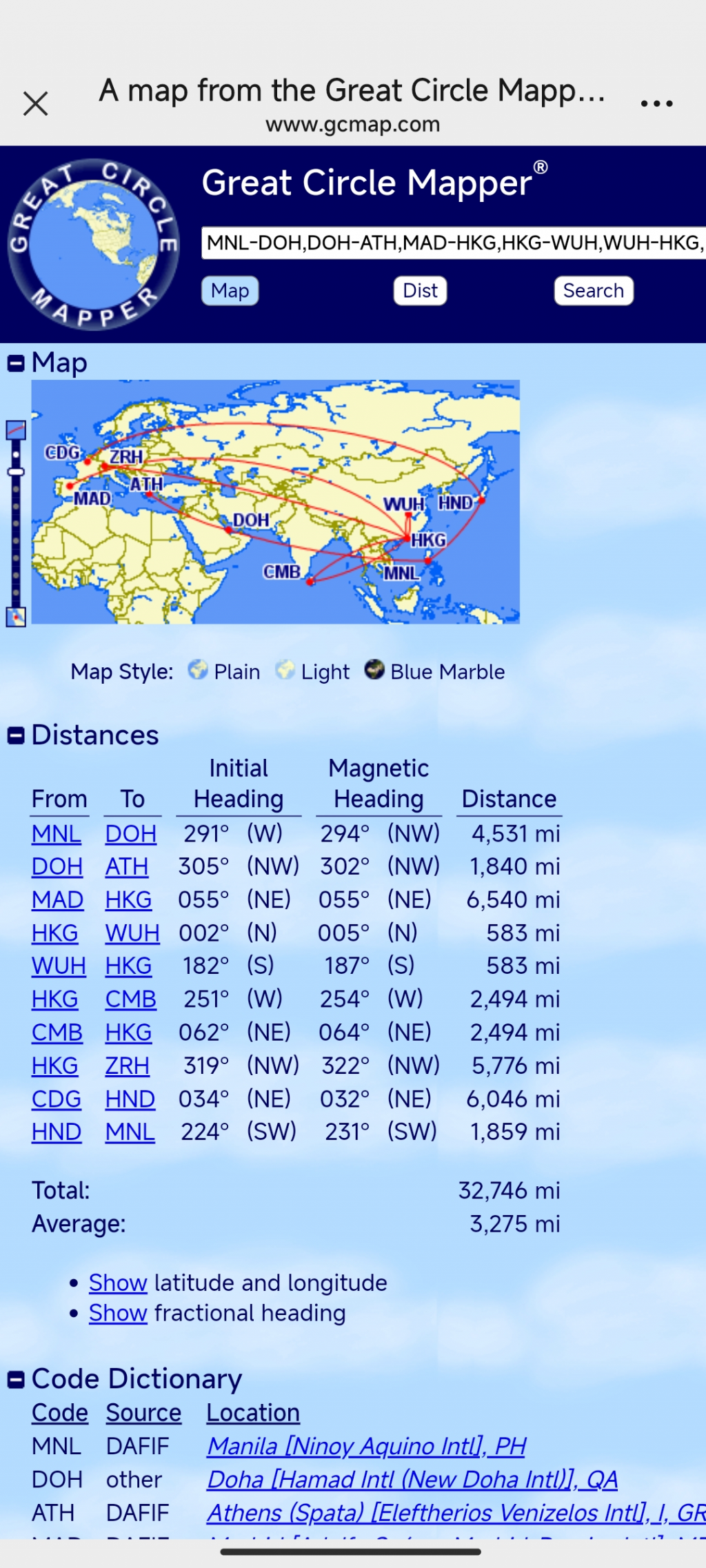Click the 6,540 mi distance value
706x1568 pixels.
pos(514,900)
